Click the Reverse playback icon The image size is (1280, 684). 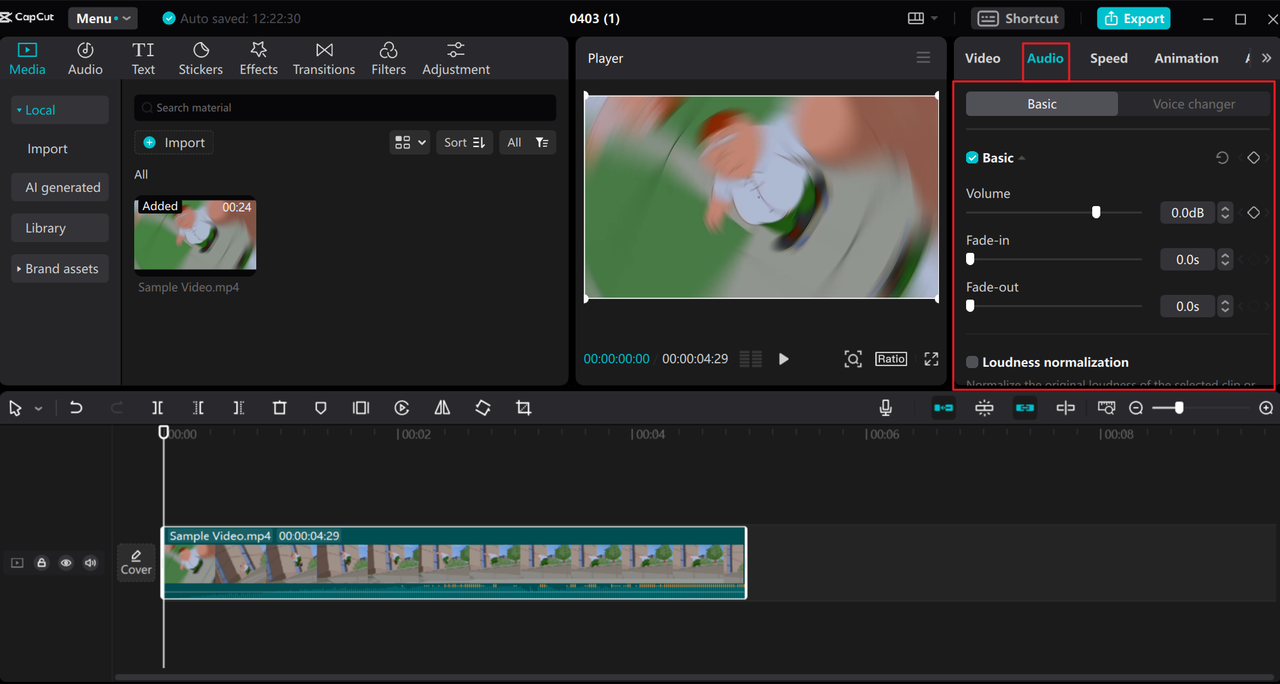tap(401, 408)
